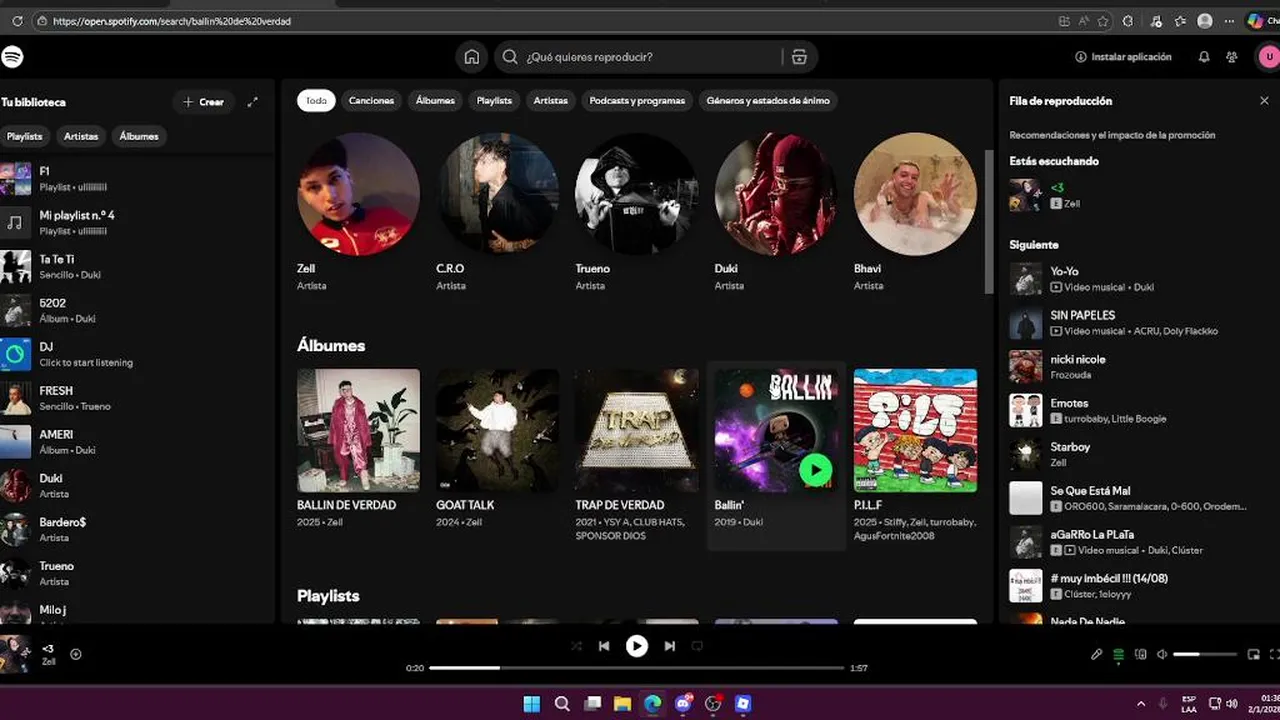The image size is (1280, 720).
Task: Click the Crear button in library
Action: [203, 102]
